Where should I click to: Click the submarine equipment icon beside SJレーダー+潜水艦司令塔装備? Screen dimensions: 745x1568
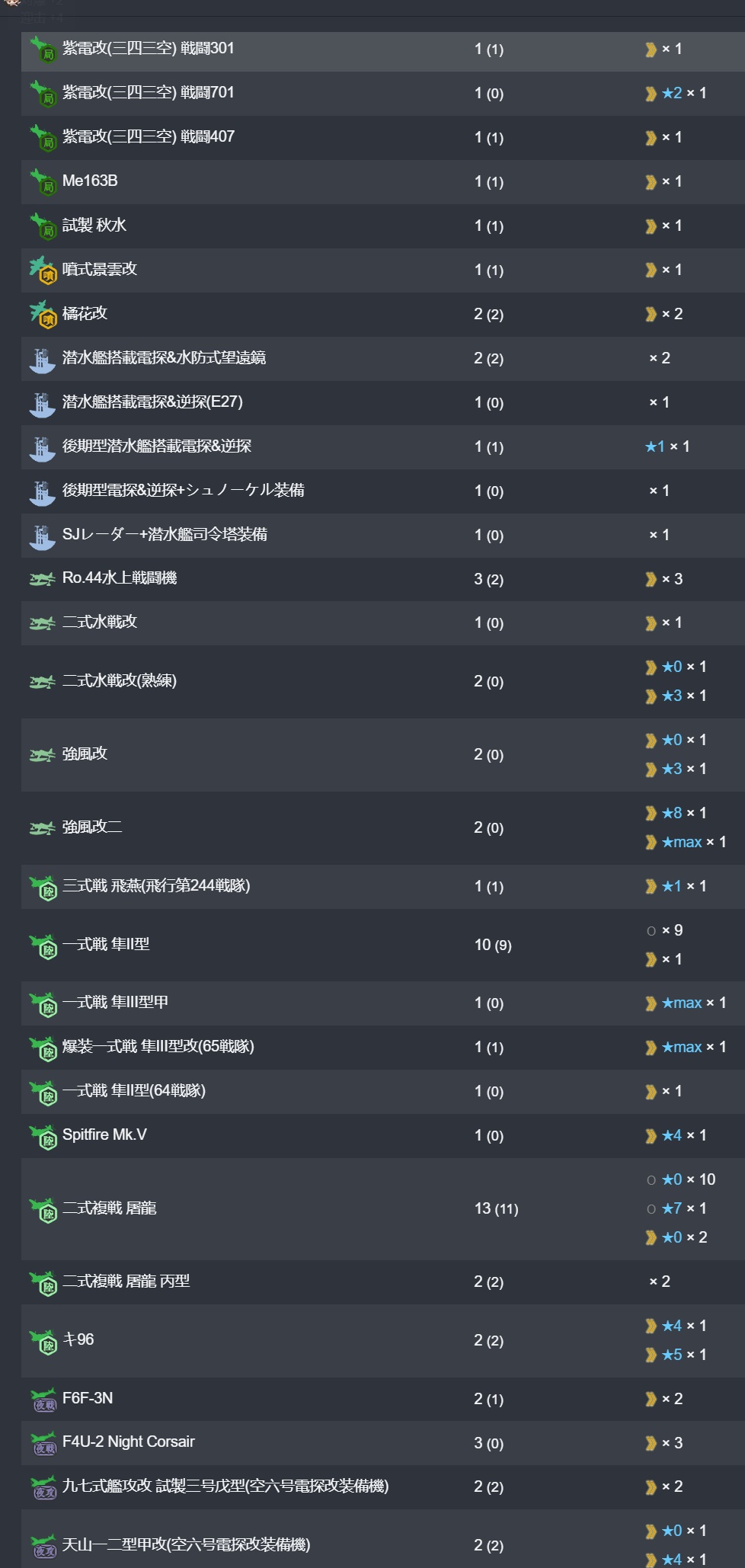(43, 535)
